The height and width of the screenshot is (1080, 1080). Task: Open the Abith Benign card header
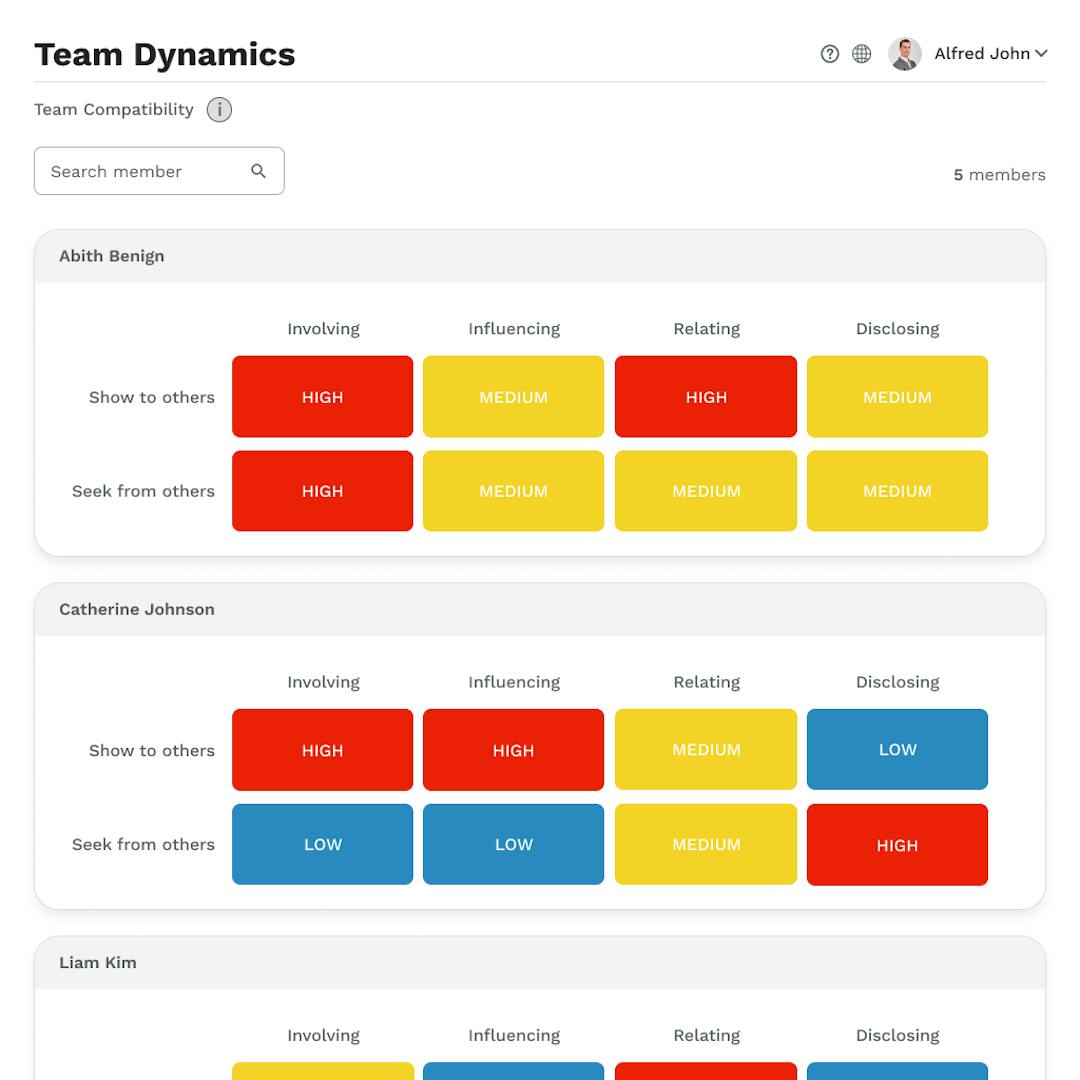[539, 256]
